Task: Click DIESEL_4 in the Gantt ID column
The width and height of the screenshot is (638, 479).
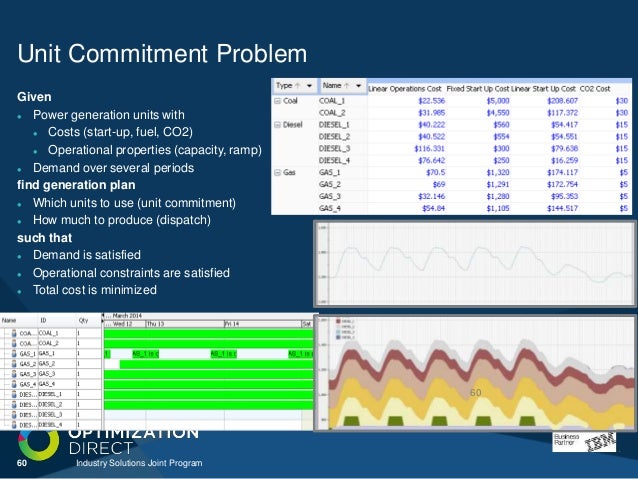Action: coord(50,425)
